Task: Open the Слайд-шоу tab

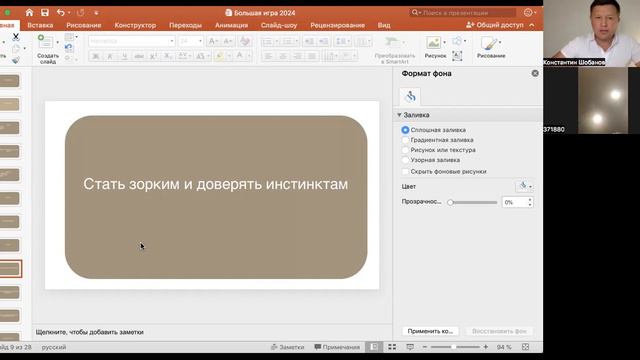Action: pos(279,25)
